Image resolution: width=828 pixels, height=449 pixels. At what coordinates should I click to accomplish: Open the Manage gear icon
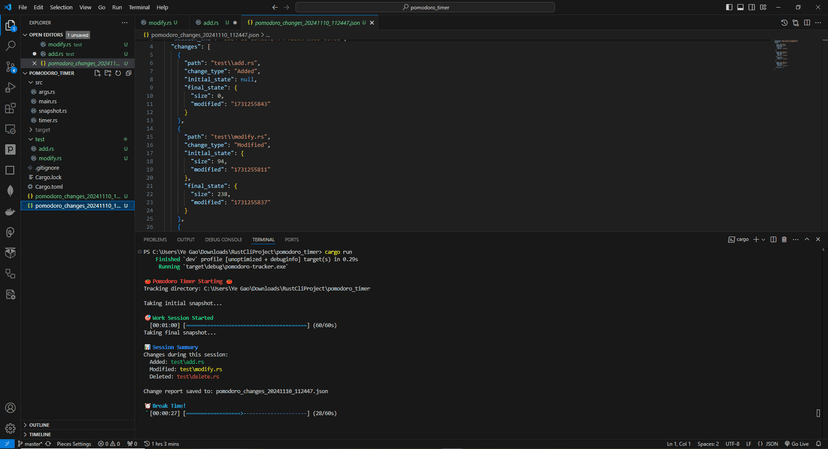pyautogui.click(x=11, y=426)
